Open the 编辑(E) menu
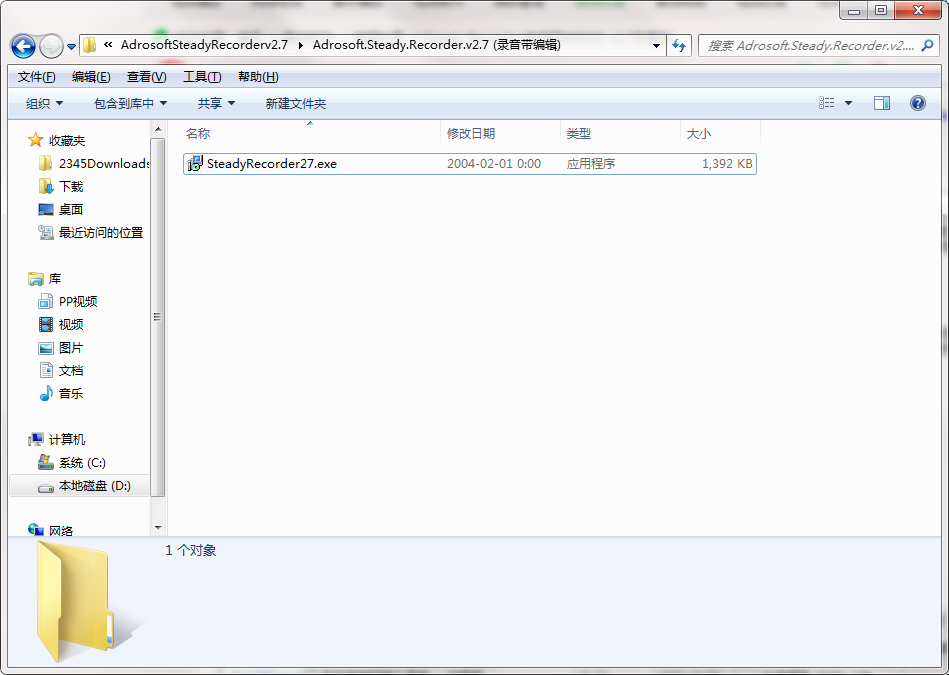The image size is (949, 675). (x=91, y=77)
